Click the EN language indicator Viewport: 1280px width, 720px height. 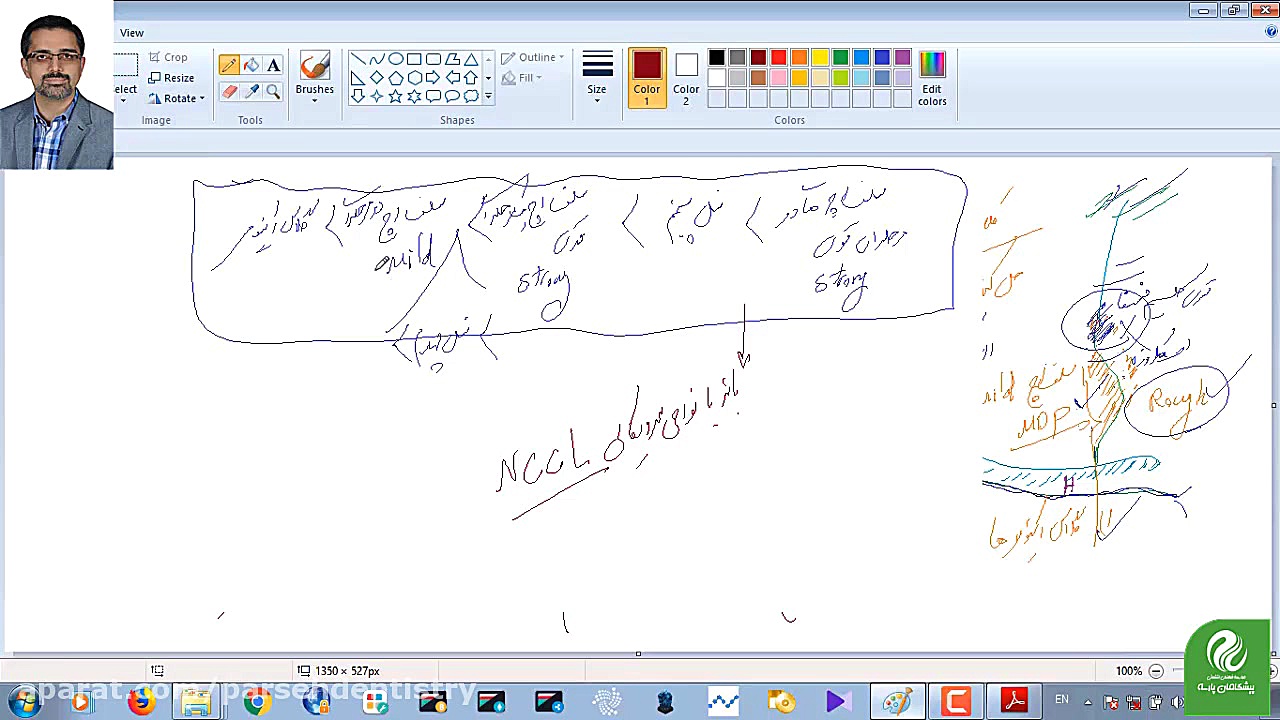[x=1062, y=700]
